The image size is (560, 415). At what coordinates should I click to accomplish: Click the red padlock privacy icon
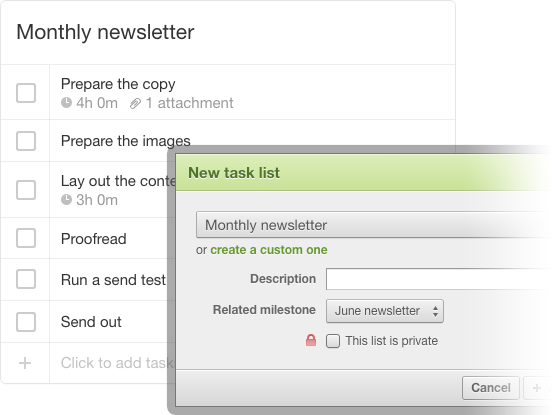311,340
